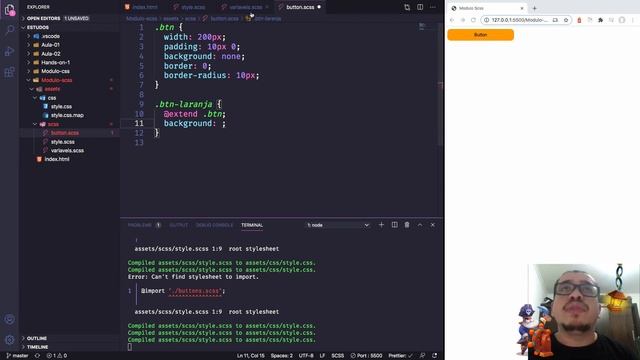Open variaveis.scss in file explorer
The width and height of the screenshot is (640, 360).
[67, 151]
